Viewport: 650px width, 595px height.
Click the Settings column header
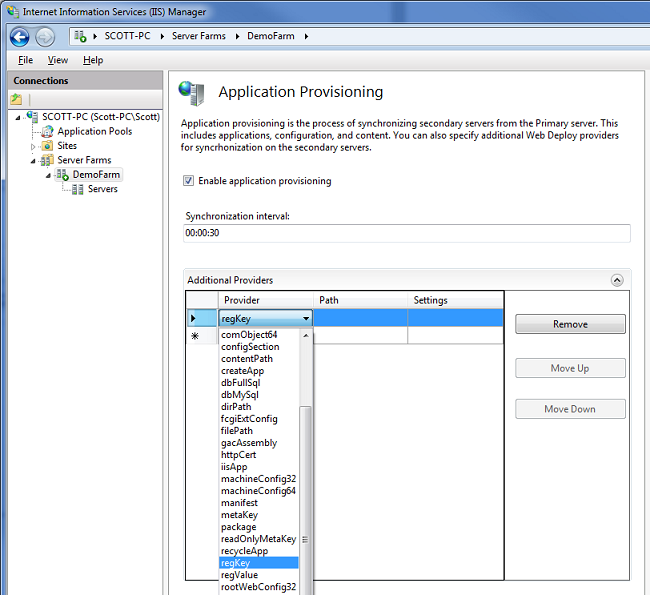coord(455,300)
